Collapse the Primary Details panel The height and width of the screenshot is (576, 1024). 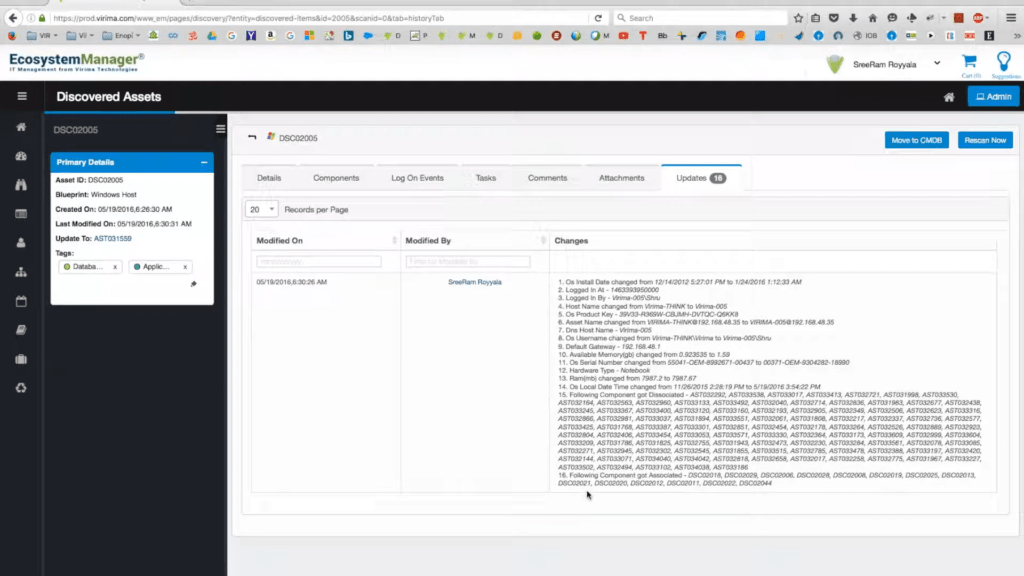[204, 162]
